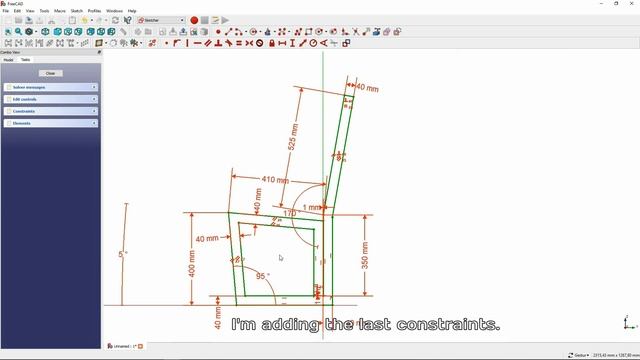640x360 pixels.
Task: Apply Angle constraint
Action: click(x=324, y=43)
